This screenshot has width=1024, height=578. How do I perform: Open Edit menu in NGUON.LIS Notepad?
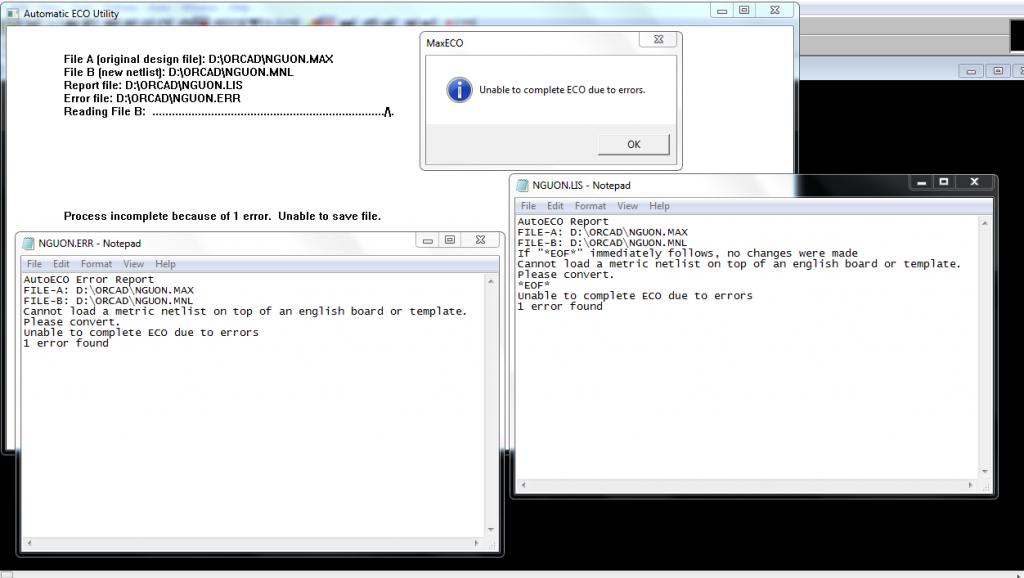coord(555,206)
